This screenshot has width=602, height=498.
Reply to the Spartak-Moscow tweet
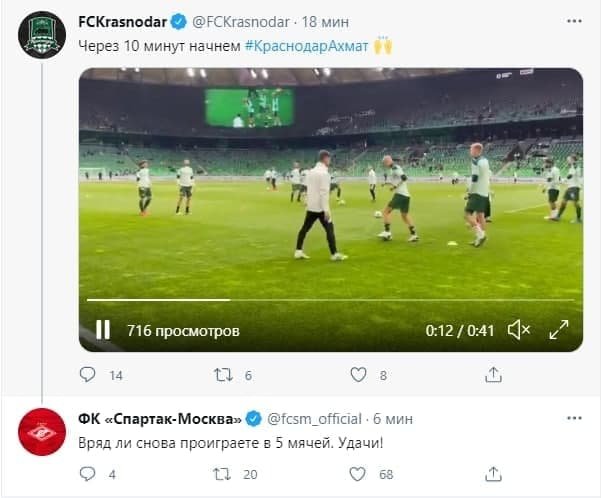pos(88,474)
